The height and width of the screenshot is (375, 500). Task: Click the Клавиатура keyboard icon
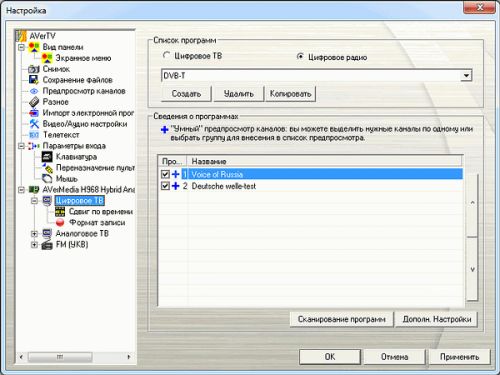coord(47,156)
